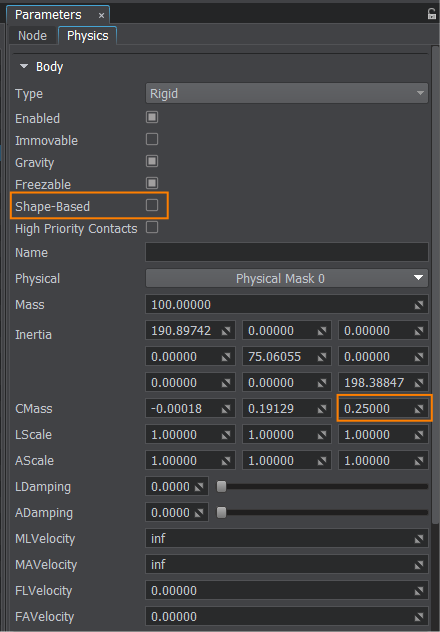Close the Parameters panel tab
The image size is (440, 632).
(x=102, y=16)
